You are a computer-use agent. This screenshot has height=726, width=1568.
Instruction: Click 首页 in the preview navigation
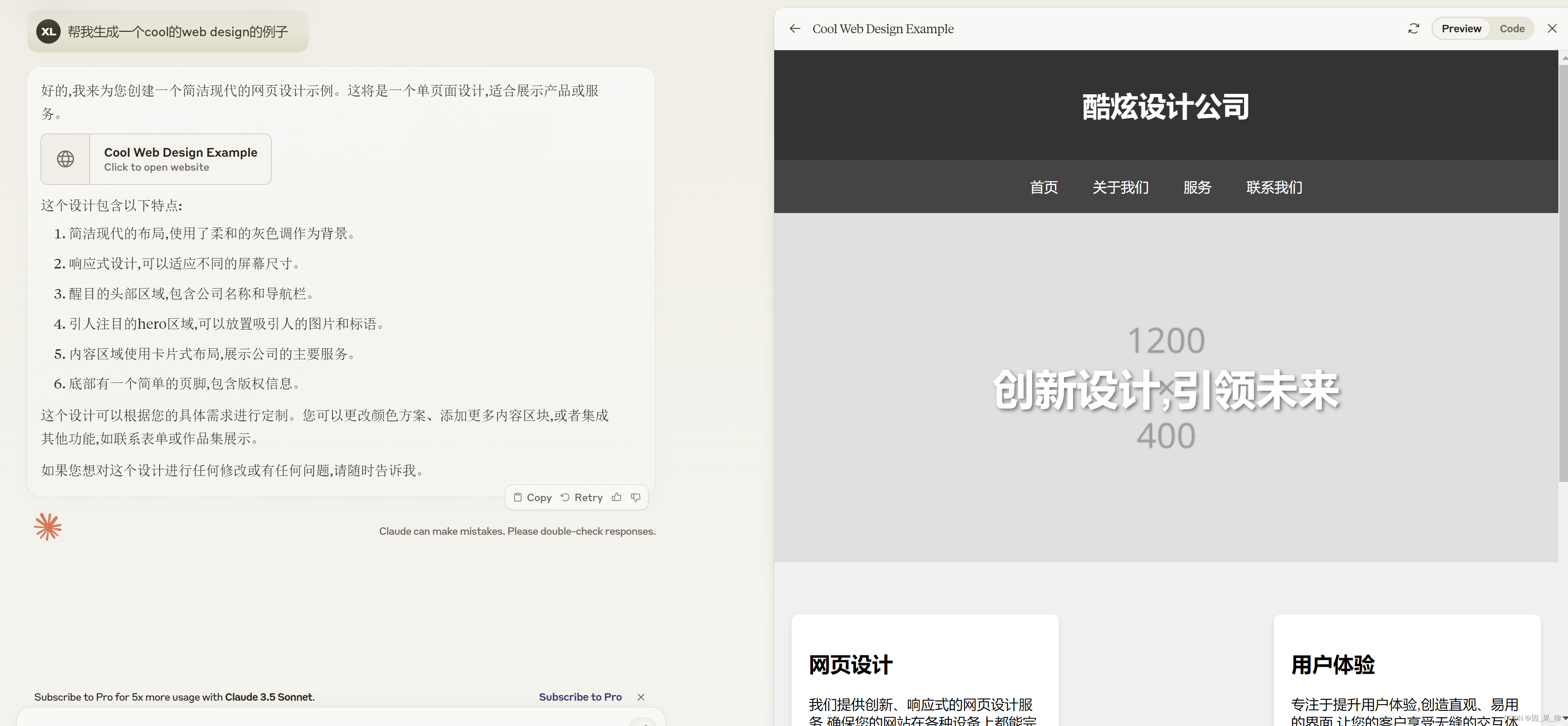(x=1043, y=187)
